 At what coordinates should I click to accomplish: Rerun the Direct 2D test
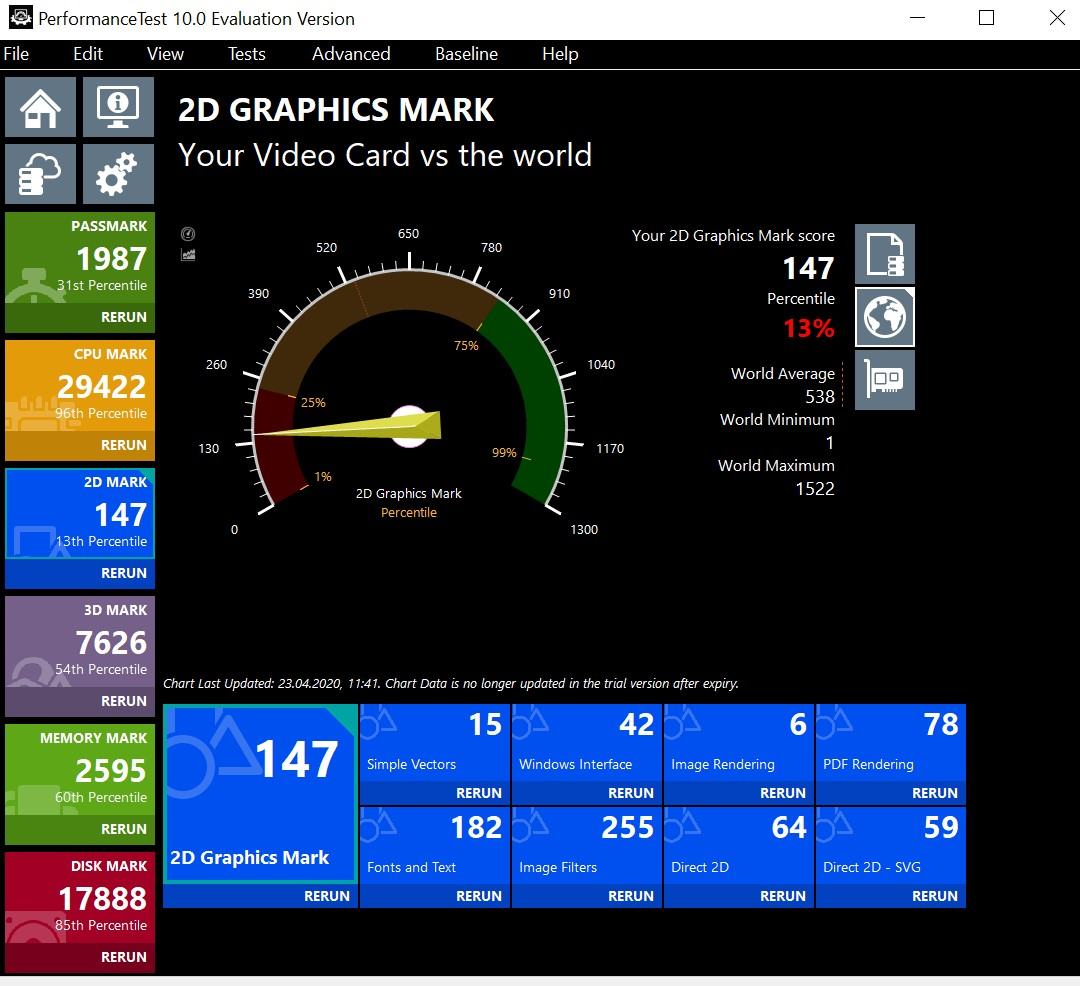739,896
